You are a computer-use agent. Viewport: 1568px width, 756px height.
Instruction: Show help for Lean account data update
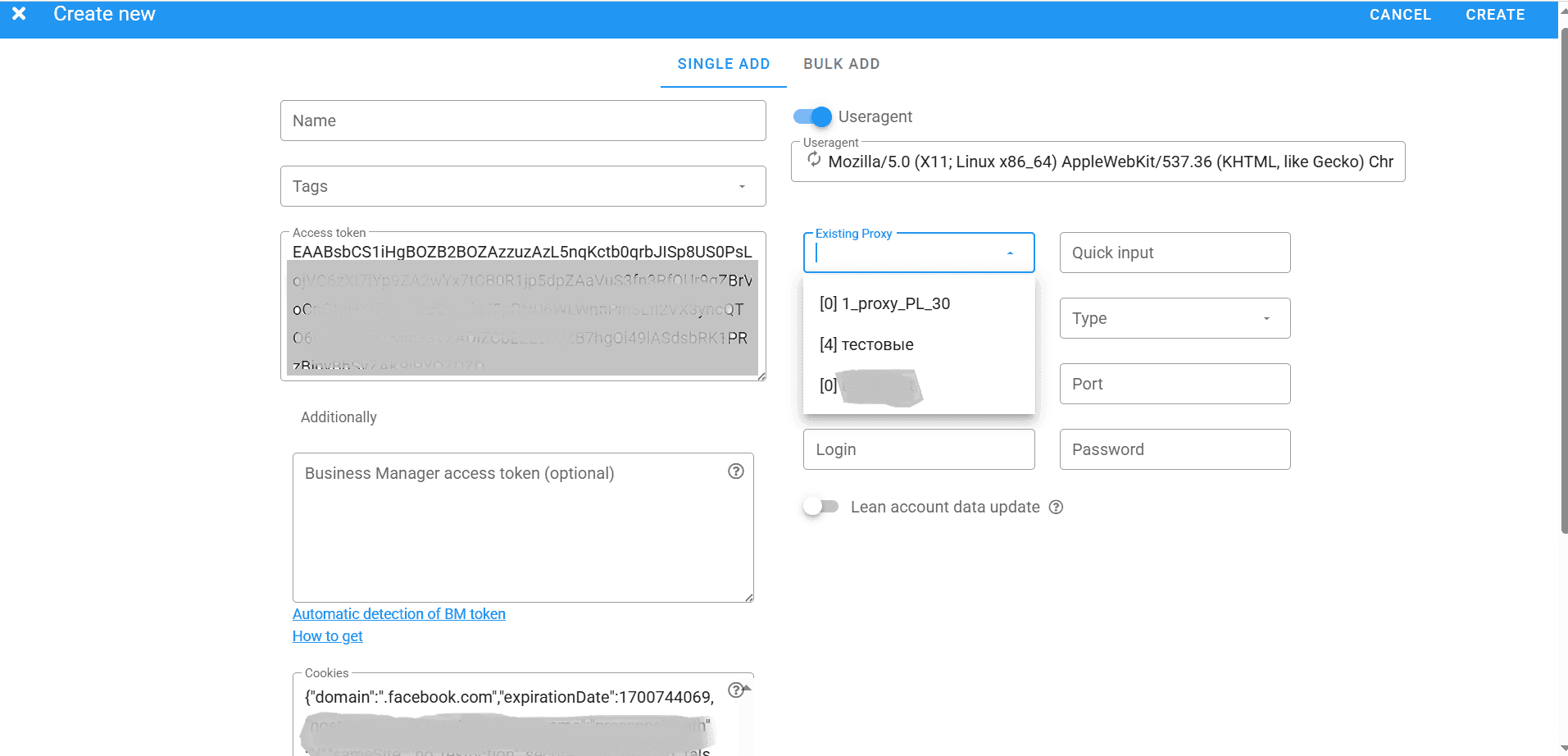(x=1056, y=508)
